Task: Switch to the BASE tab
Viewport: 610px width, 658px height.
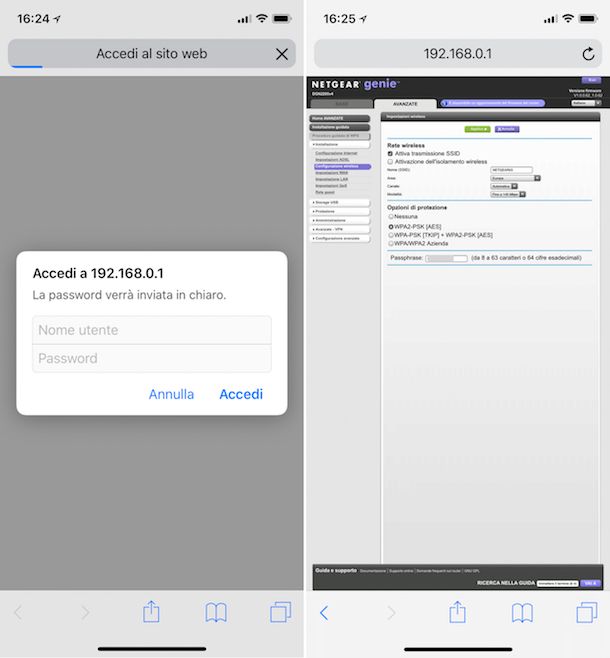Action: coord(341,104)
